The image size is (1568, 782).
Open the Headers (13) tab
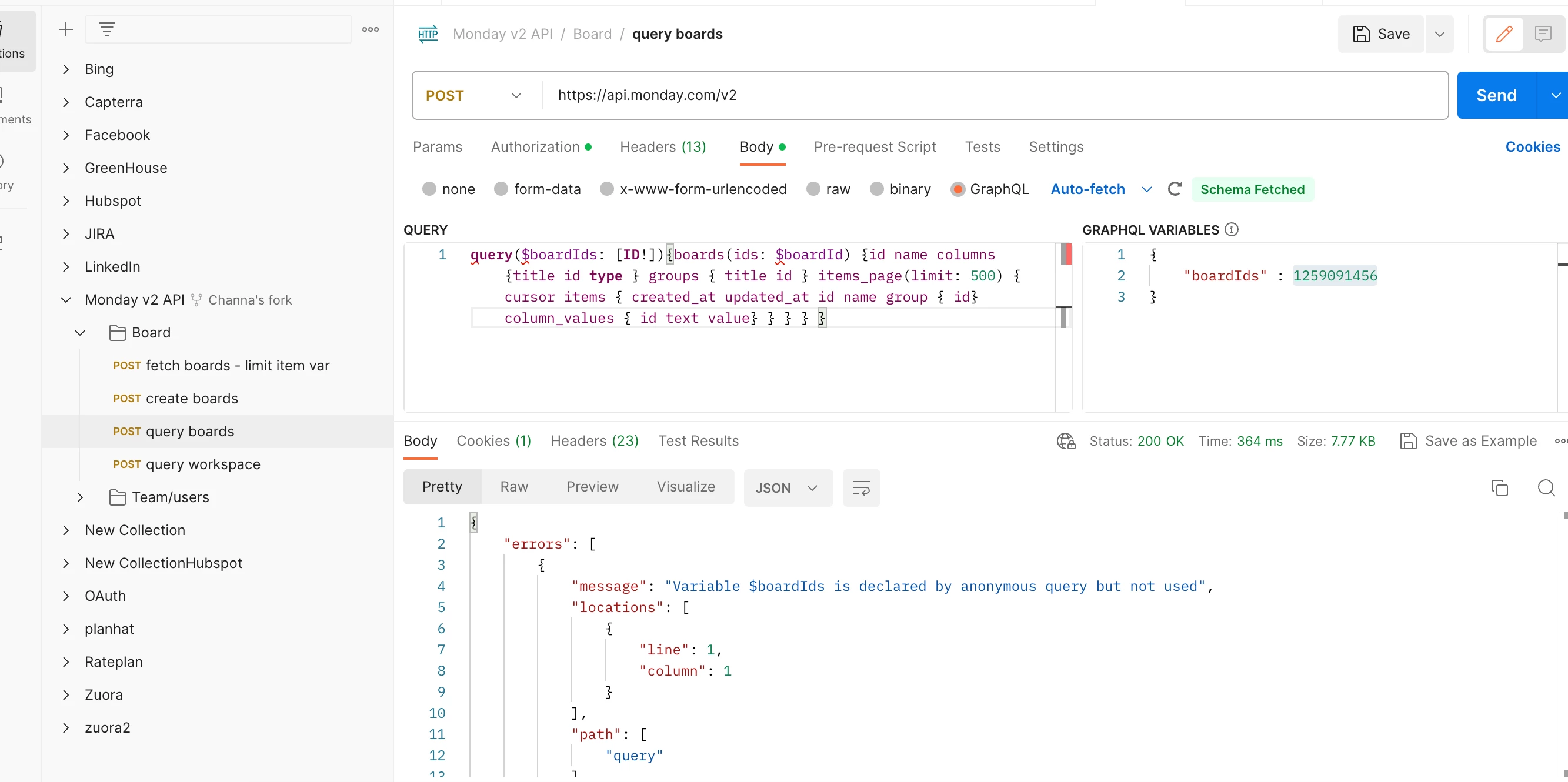(663, 146)
